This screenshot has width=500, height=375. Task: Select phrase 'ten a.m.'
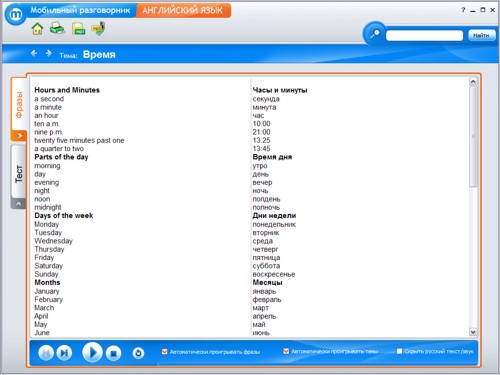click(47, 124)
